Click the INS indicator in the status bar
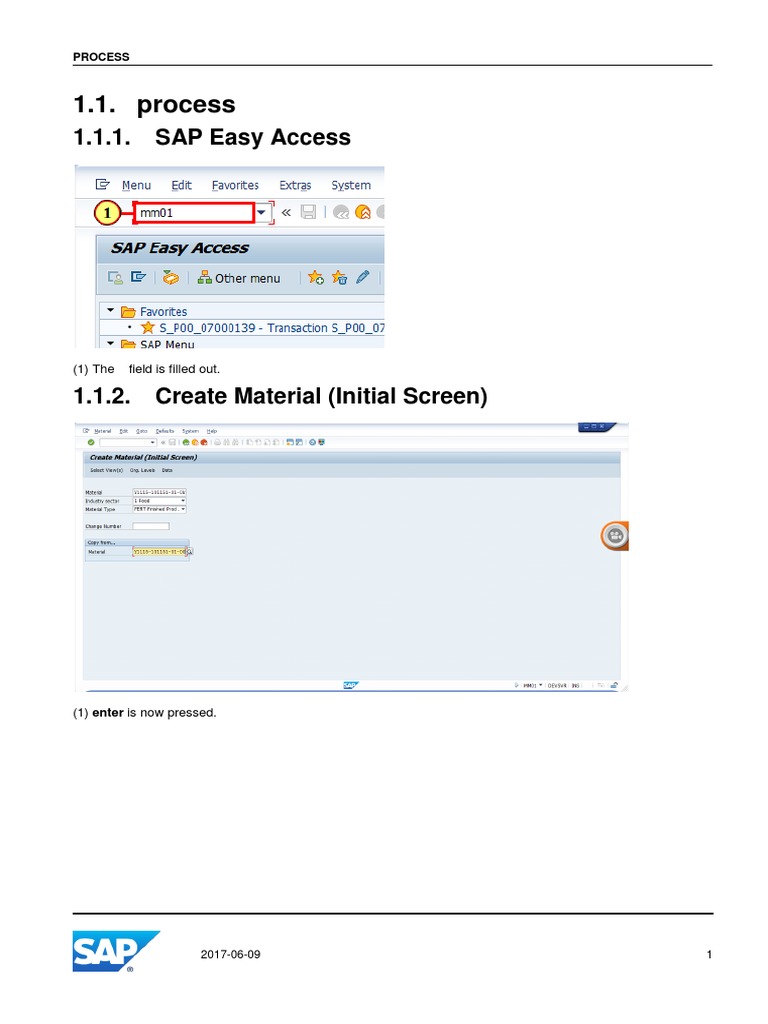The height and width of the screenshot is (1024, 768). point(575,686)
